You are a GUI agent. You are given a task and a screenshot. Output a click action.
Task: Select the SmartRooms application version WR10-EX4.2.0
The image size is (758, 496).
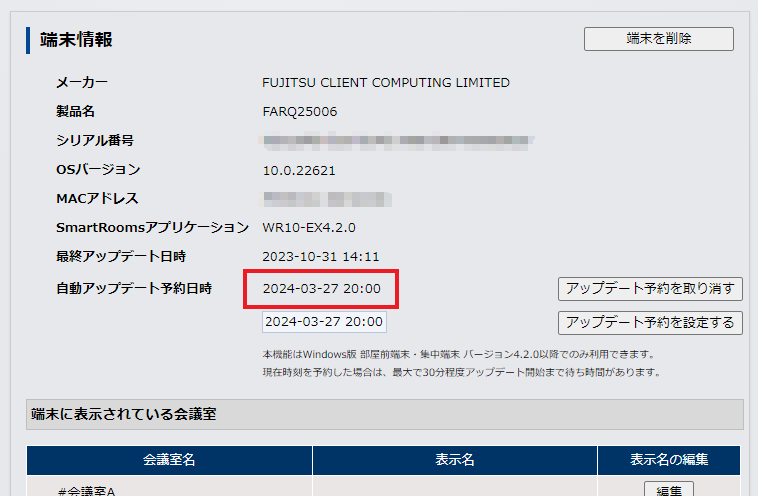(309, 228)
